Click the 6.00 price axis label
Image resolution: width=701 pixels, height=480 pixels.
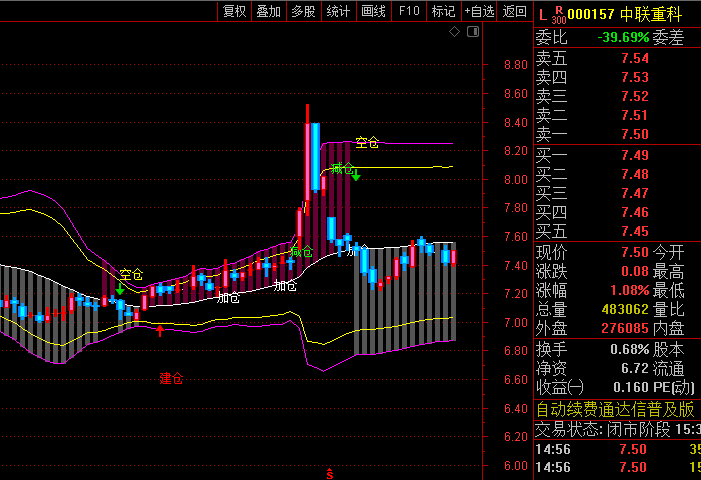516,466
